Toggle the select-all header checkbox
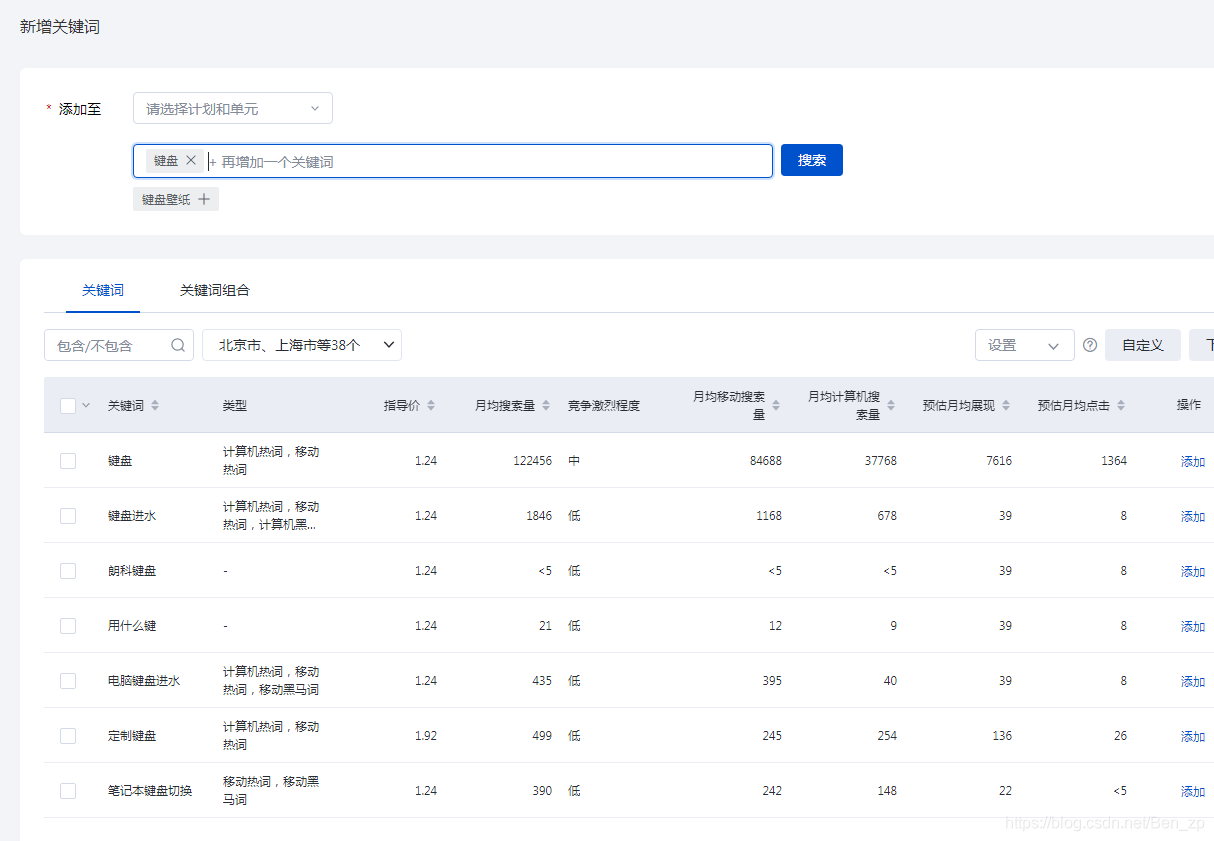 coord(68,405)
